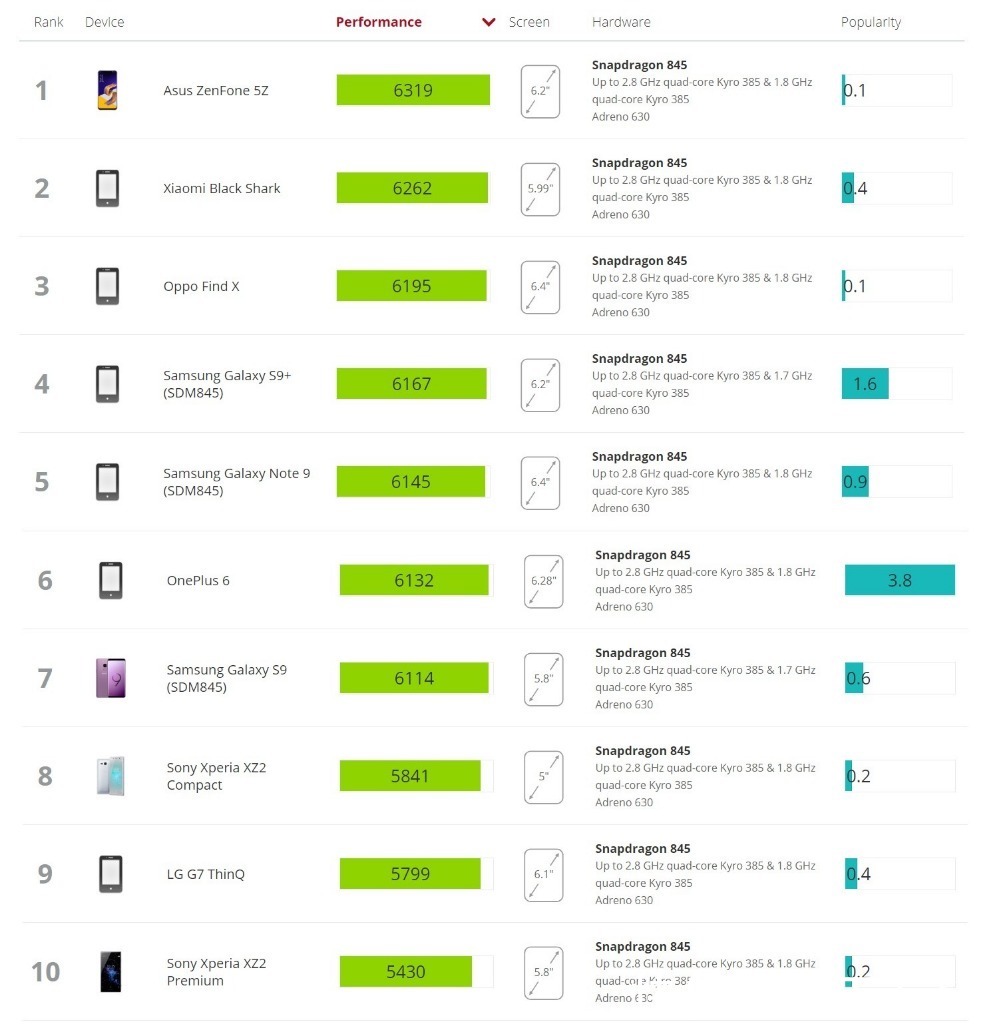Open the Performance sort dropdown arrow
This screenshot has width=988, height=1026.
pyautogui.click(x=489, y=22)
